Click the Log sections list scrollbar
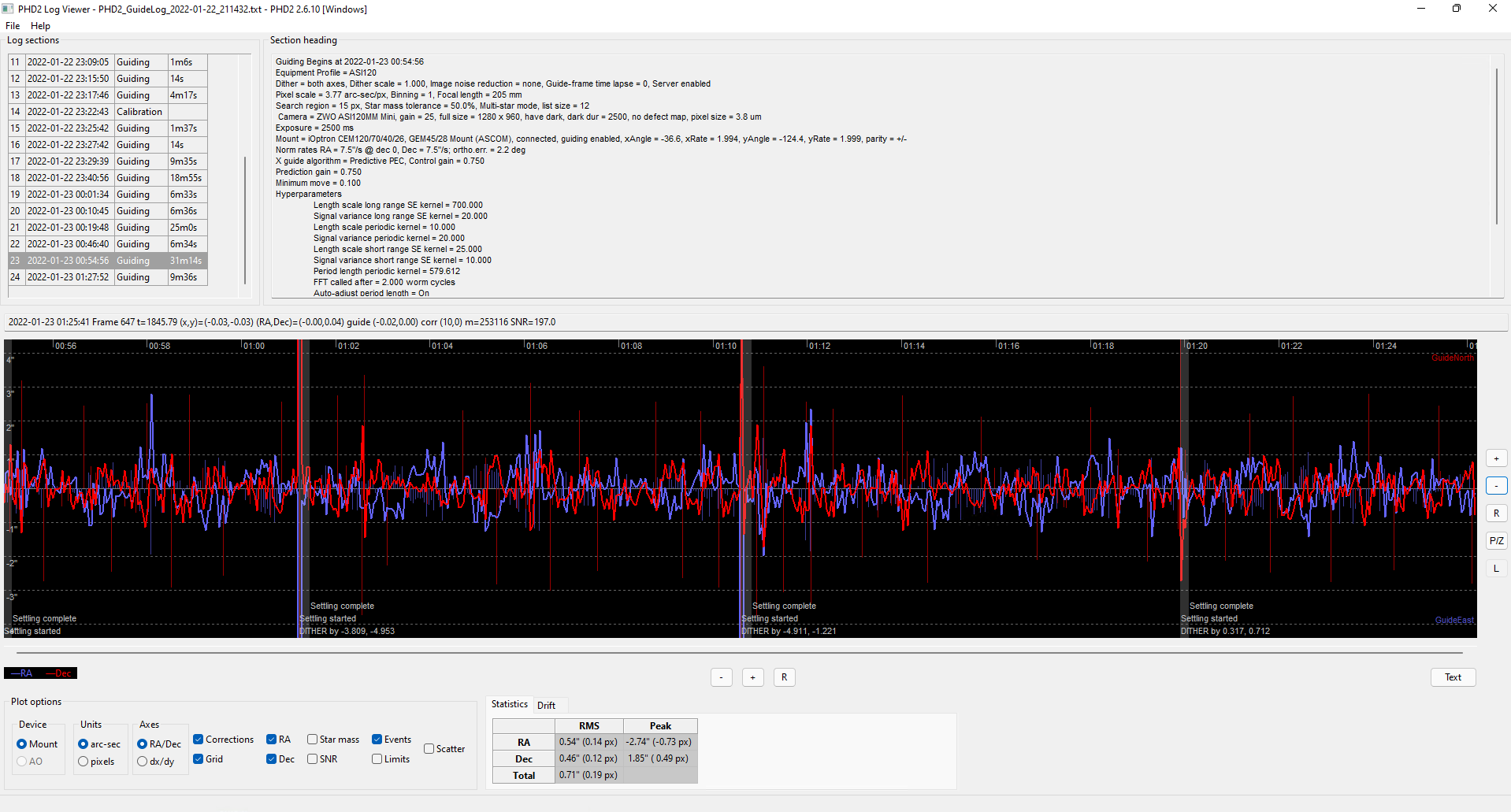The image size is (1511, 812). tap(245, 221)
